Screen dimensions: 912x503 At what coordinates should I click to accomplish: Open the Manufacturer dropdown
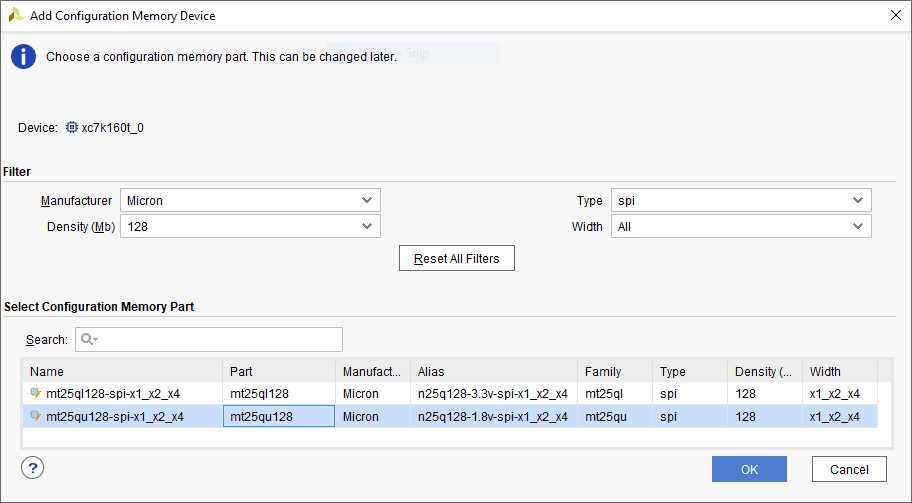(x=250, y=201)
